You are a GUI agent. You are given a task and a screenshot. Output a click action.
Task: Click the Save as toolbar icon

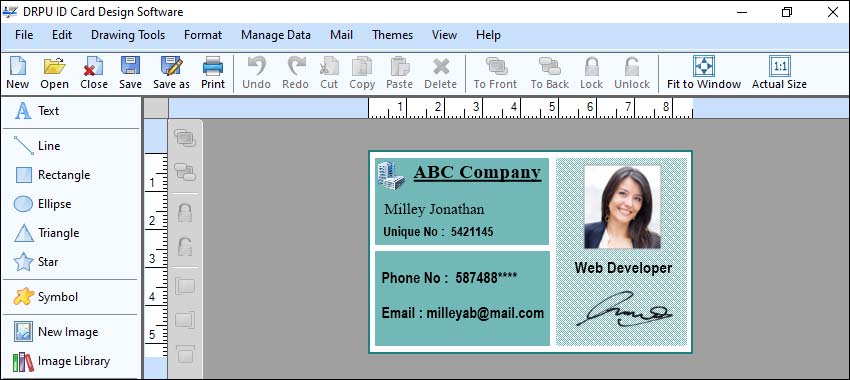pos(171,66)
